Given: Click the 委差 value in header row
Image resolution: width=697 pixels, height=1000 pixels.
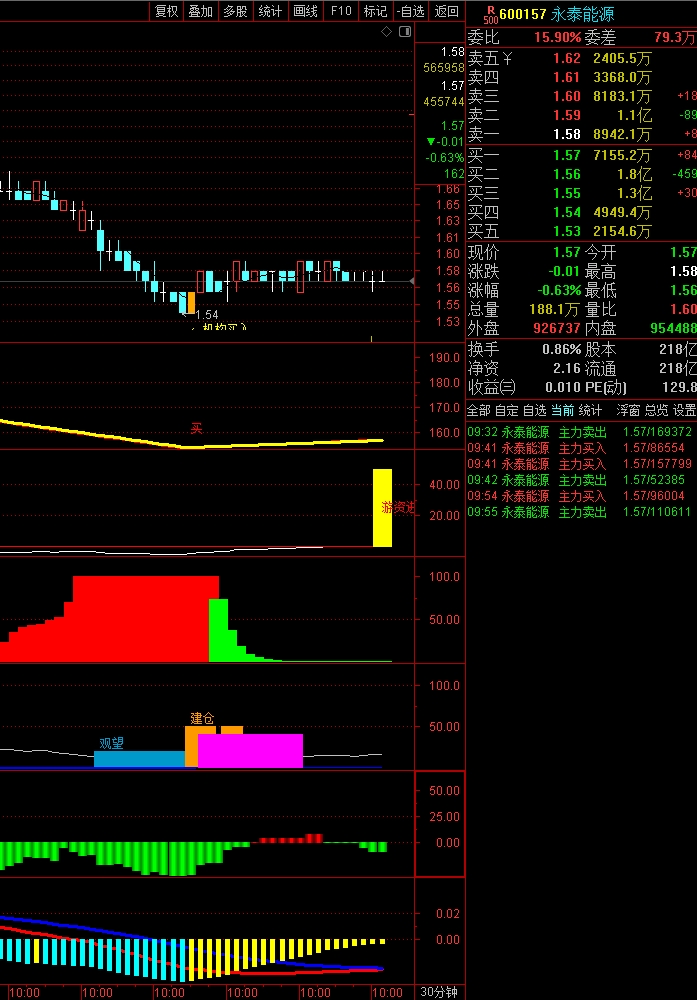Looking at the screenshot, I should 675,38.
